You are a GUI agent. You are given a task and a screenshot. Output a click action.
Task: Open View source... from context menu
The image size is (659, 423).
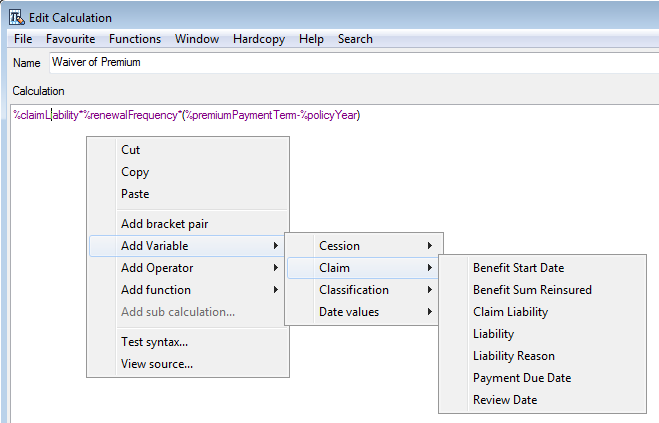tap(156, 364)
